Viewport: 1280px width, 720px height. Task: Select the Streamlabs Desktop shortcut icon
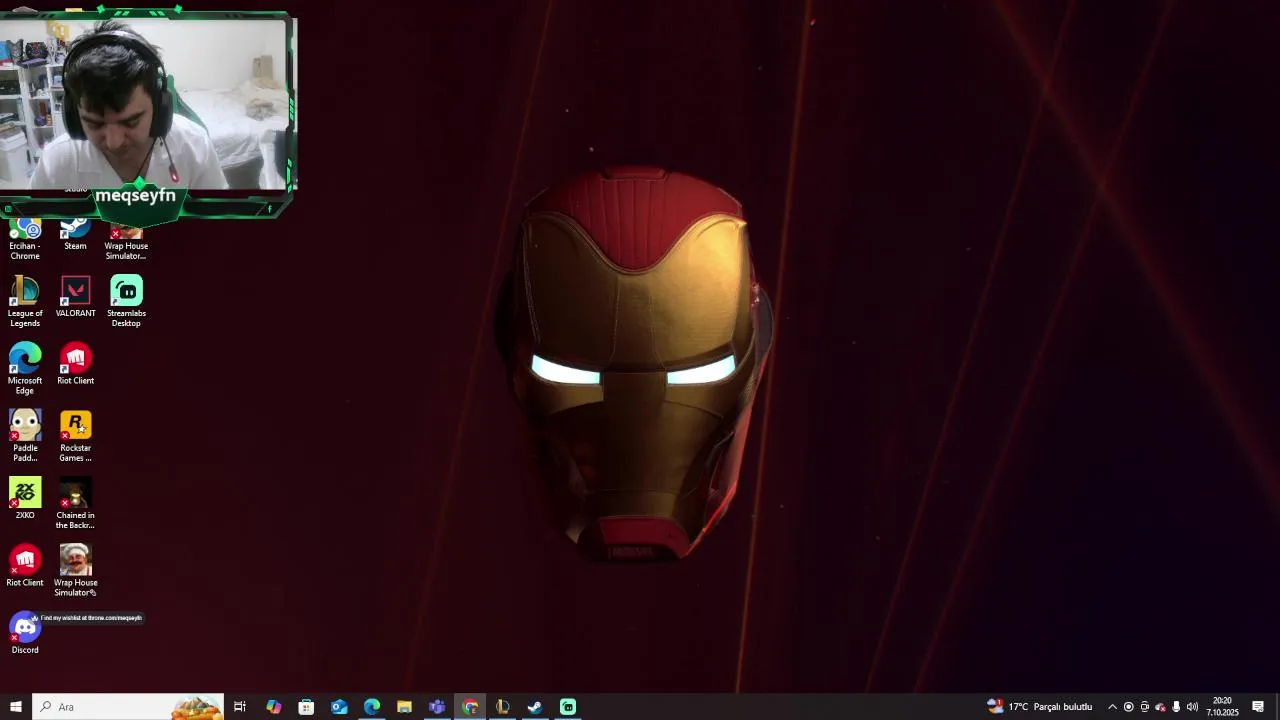click(x=126, y=301)
